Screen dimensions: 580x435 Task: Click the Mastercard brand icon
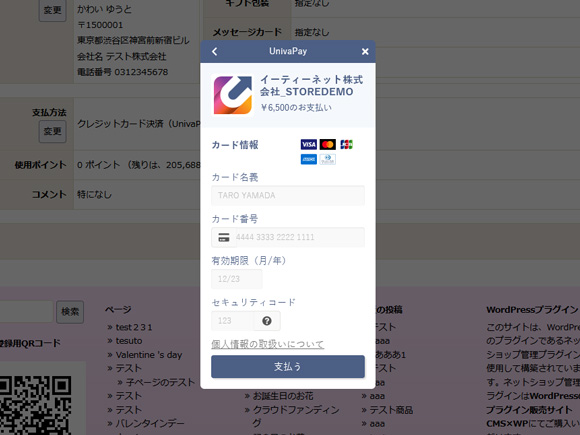328,144
